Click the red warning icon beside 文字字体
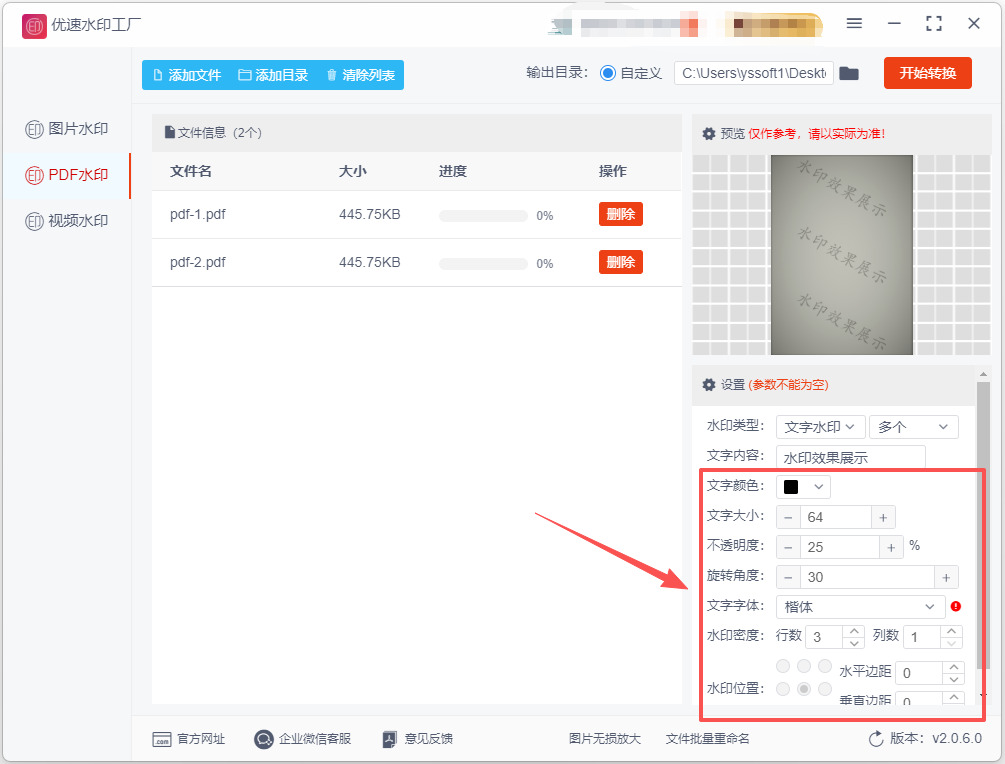Viewport: 1005px width, 764px height. [956, 606]
